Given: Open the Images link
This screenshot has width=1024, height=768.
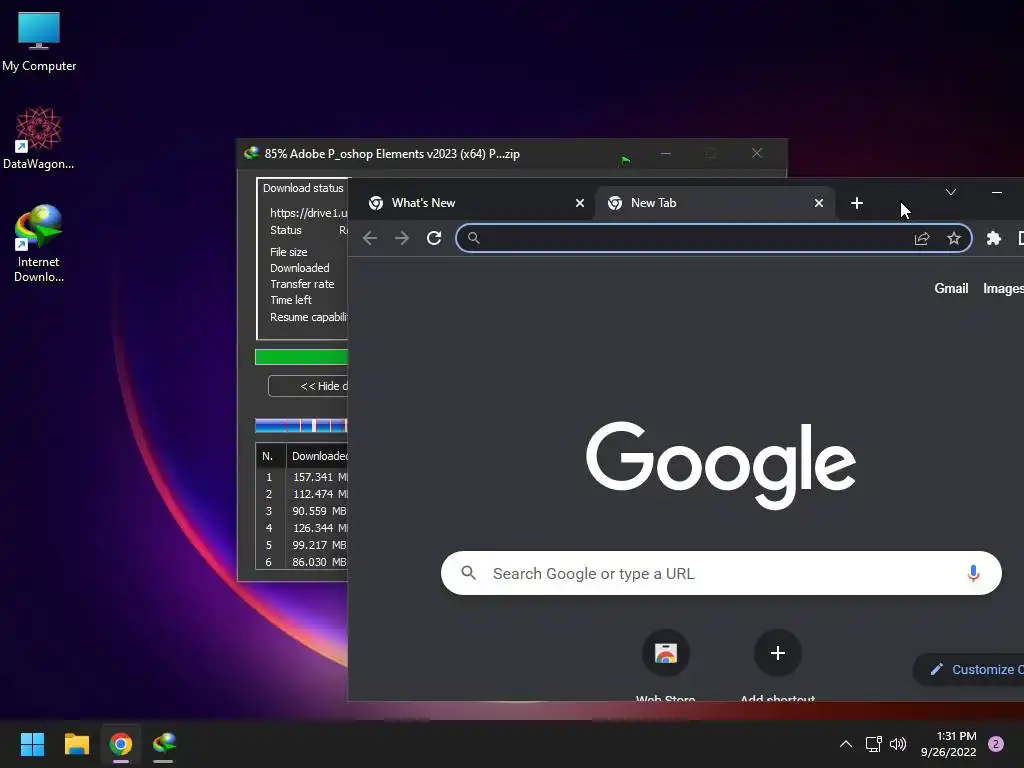Looking at the screenshot, I should click(x=1003, y=289).
